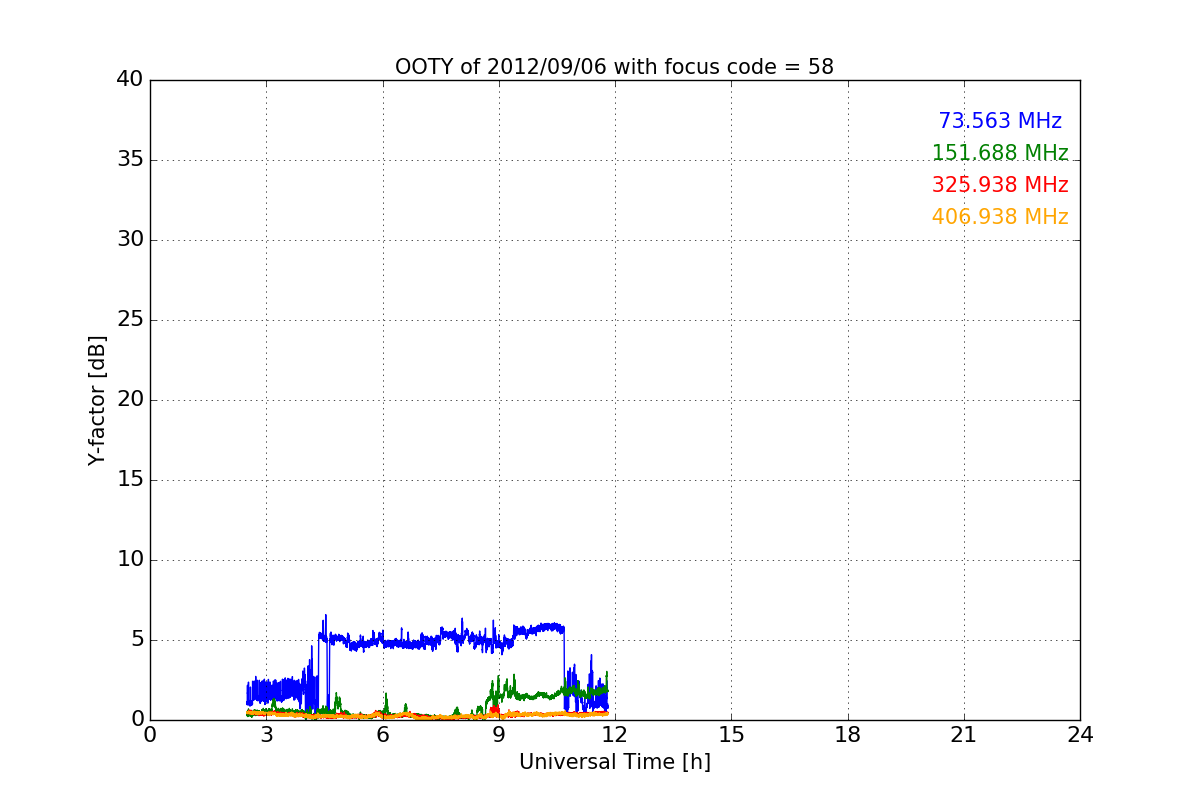Select the red '325.938 MHz' legend label
Viewport: 1200px width, 800px height.
pyautogui.click(x=1000, y=185)
